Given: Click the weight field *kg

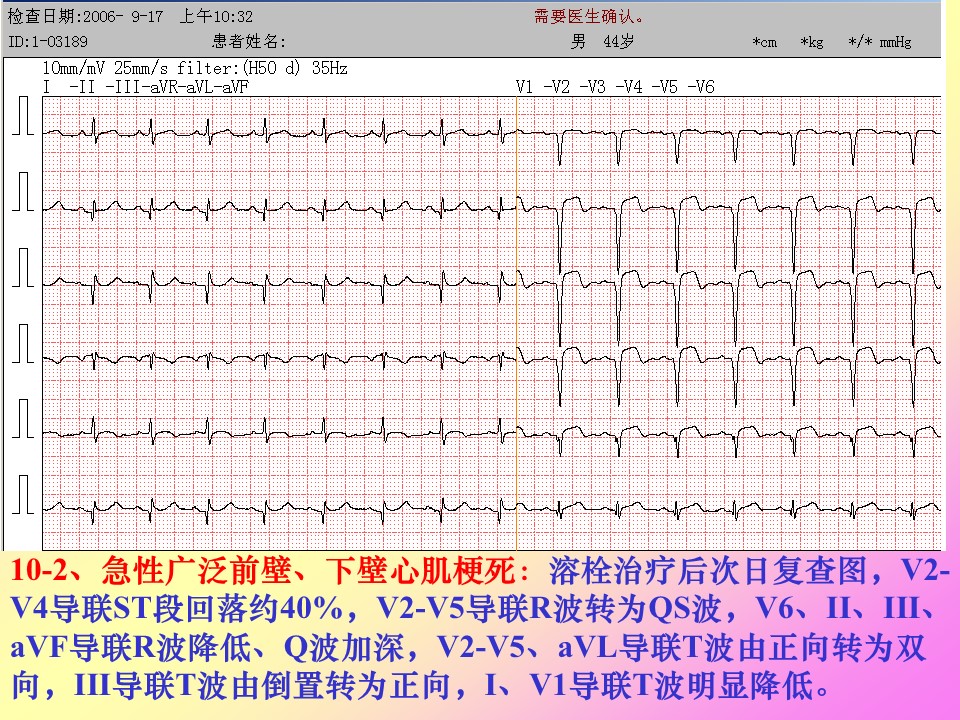Looking at the screenshot, I should 812,42.
